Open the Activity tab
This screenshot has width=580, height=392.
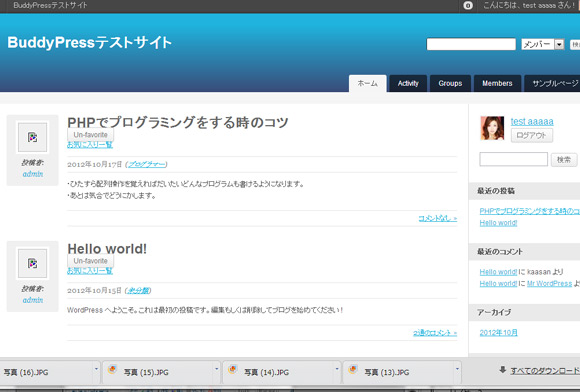[x=408, y=84]
